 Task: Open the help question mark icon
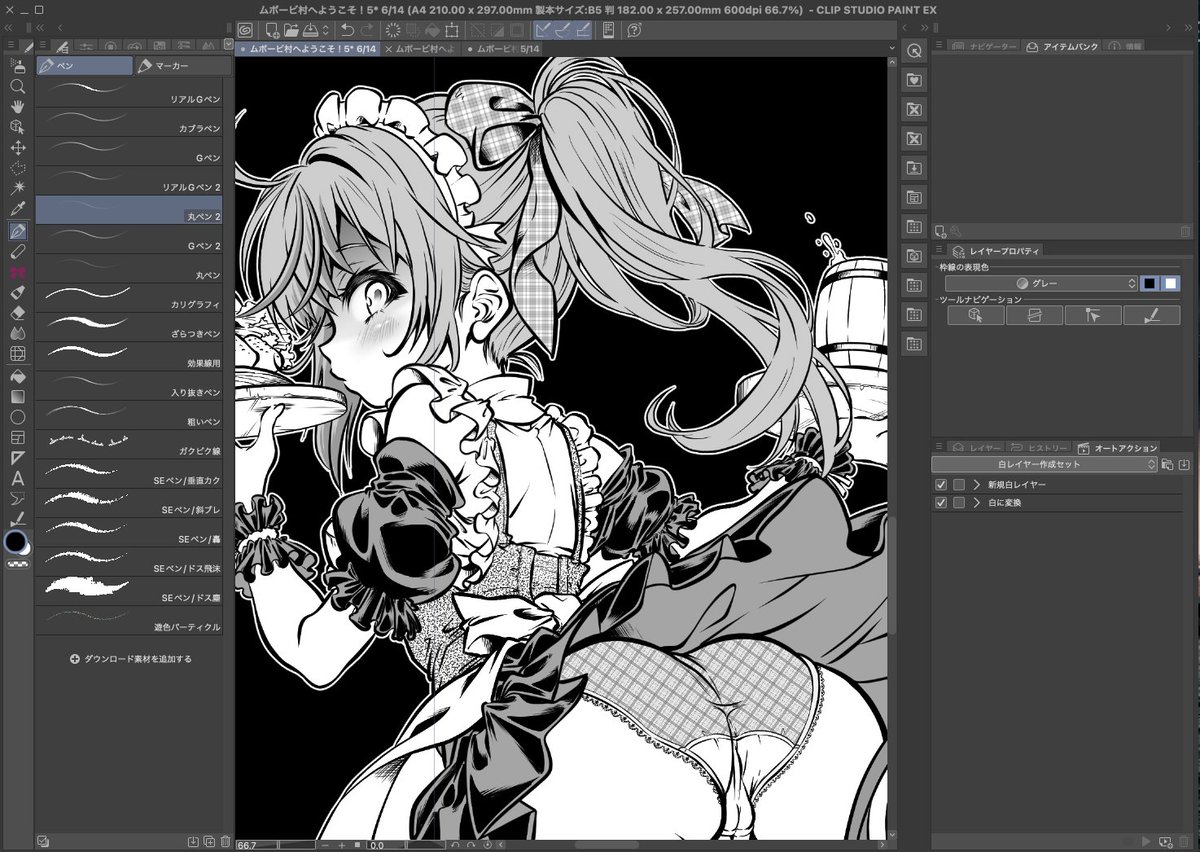(634, 29)
